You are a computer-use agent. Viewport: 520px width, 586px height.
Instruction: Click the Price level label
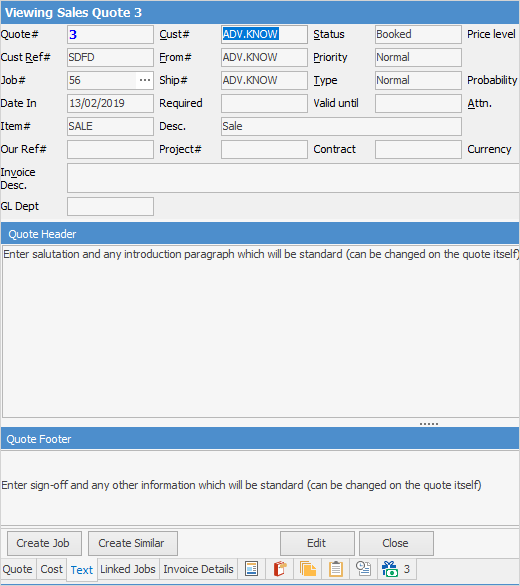(491, 34)
